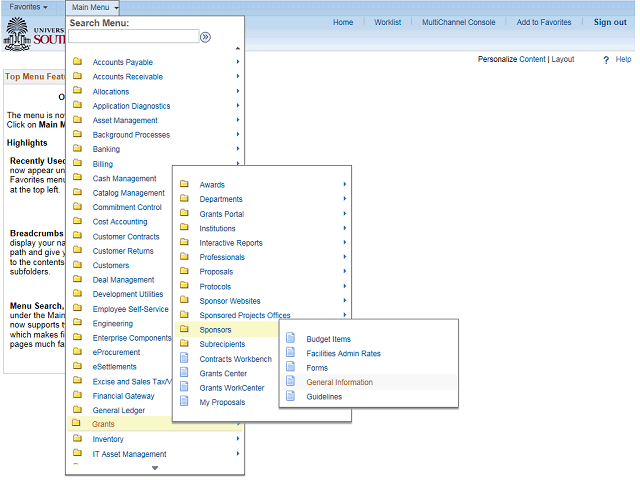Click Add to Favorites link
Screen dimensions: 640x480
click(544, 22)
